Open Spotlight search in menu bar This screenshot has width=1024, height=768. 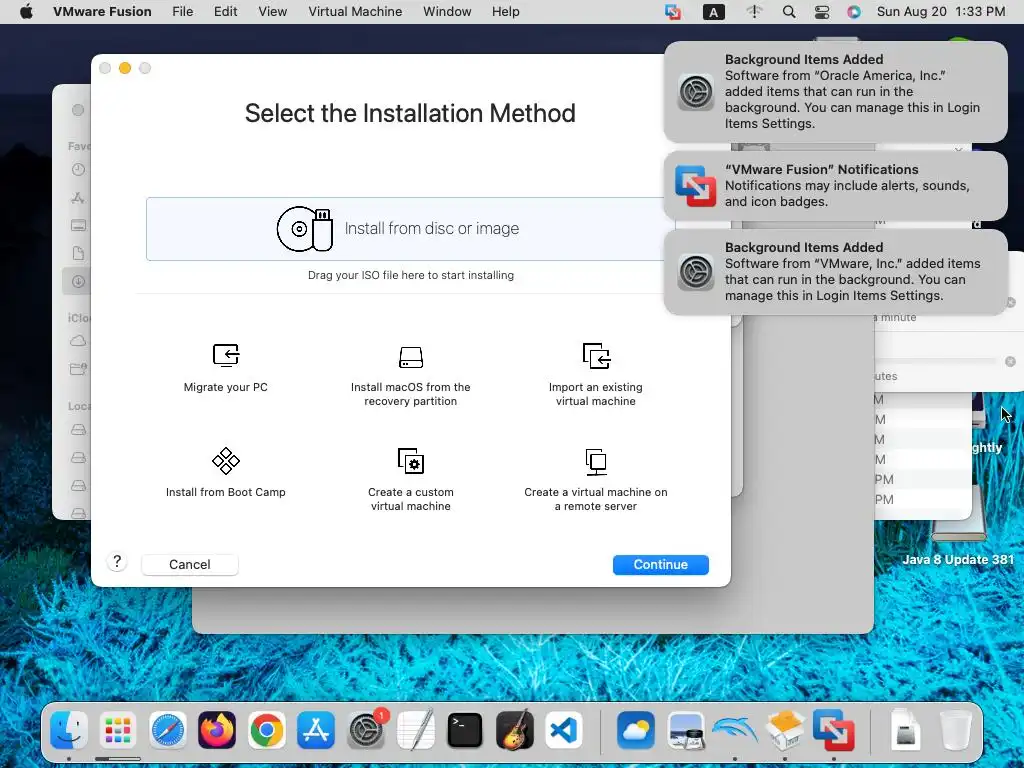[789, 12]
